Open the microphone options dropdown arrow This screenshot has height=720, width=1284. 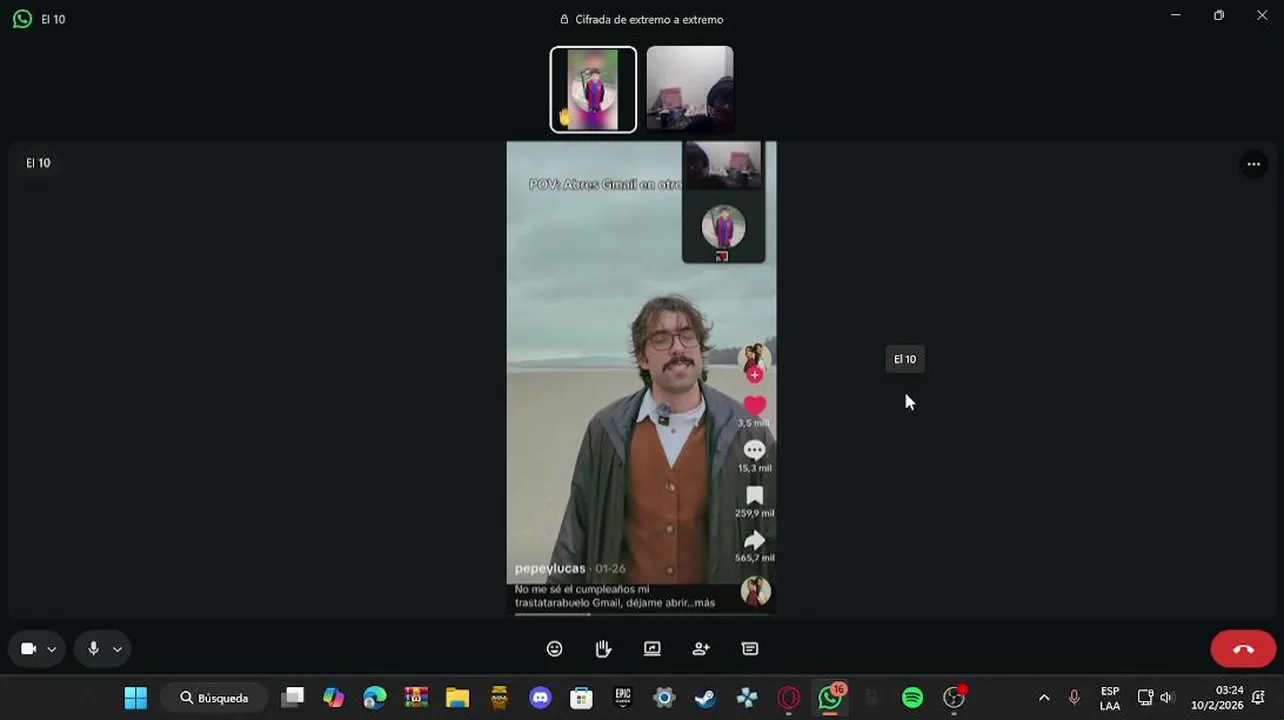[x=117, y=649]
